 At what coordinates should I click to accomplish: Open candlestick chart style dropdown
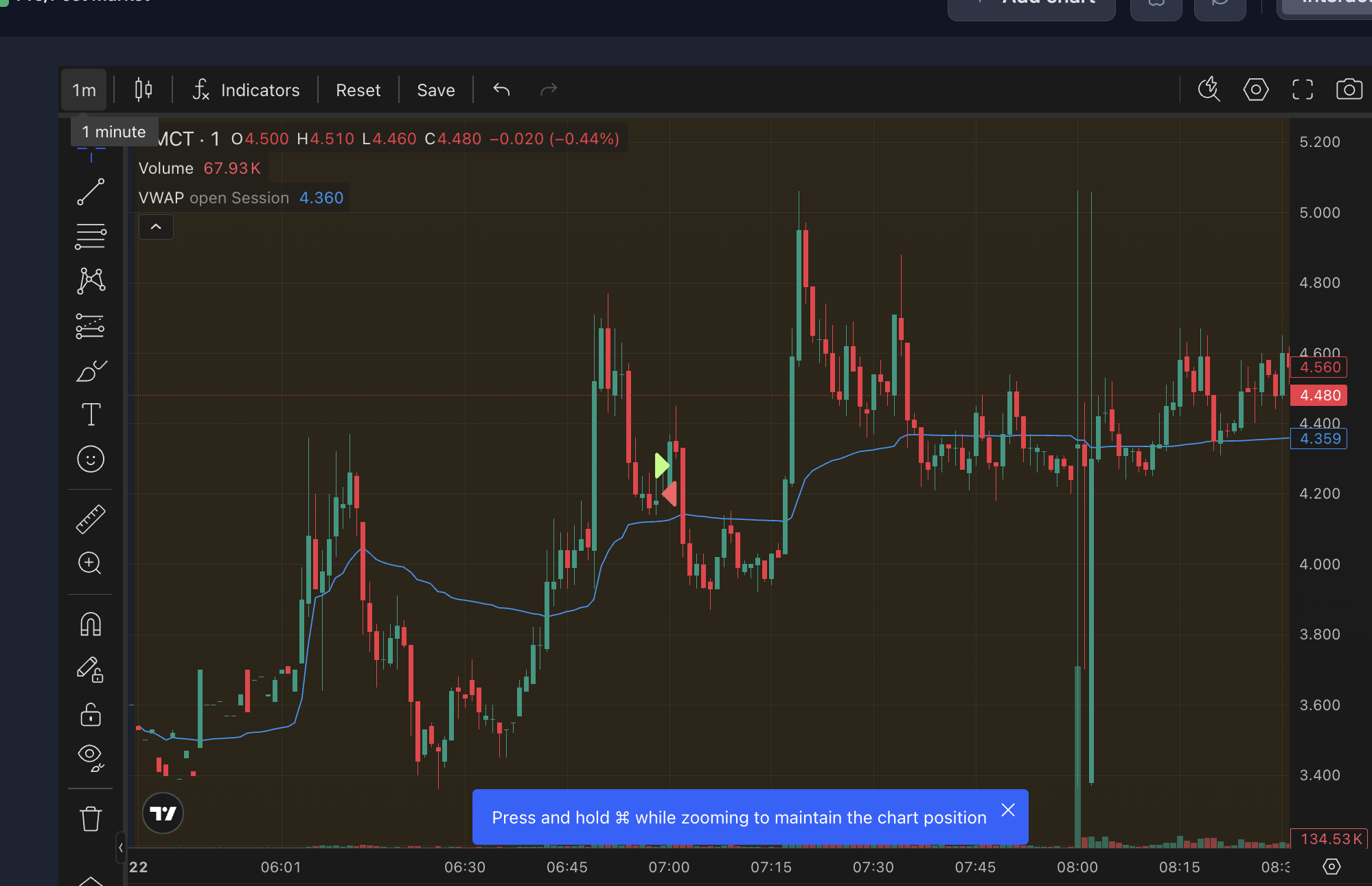point(143,90)
